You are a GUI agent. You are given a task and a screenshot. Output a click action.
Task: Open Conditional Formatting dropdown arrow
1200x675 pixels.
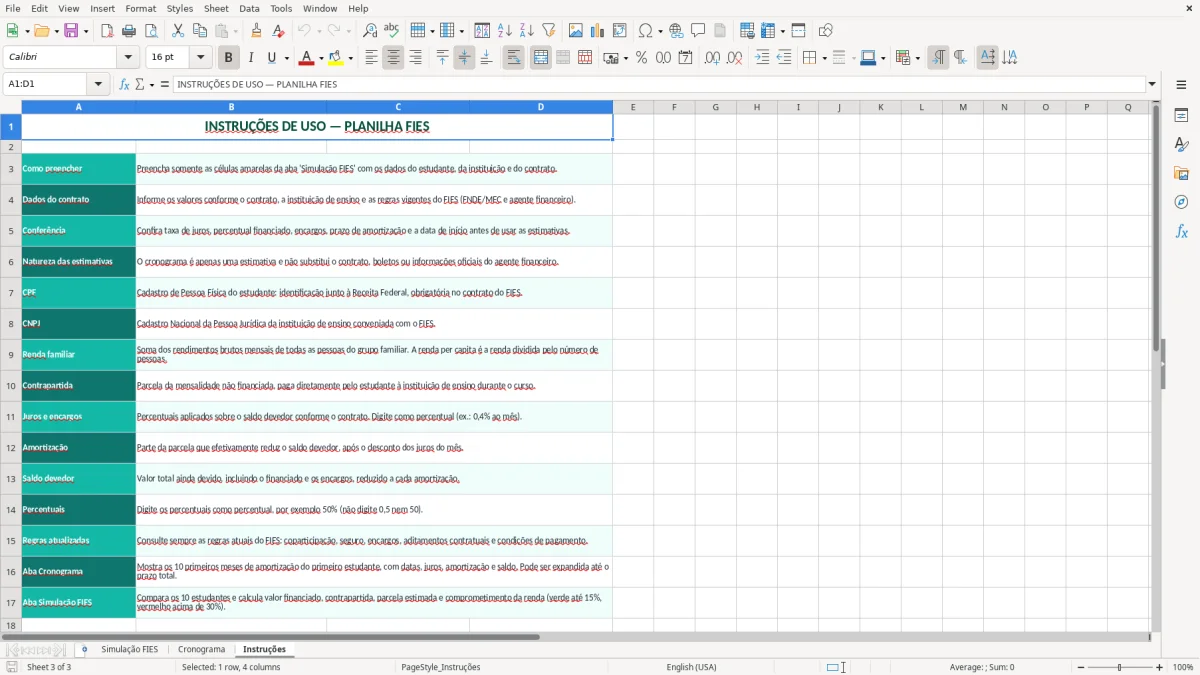(x=917, y=58)
